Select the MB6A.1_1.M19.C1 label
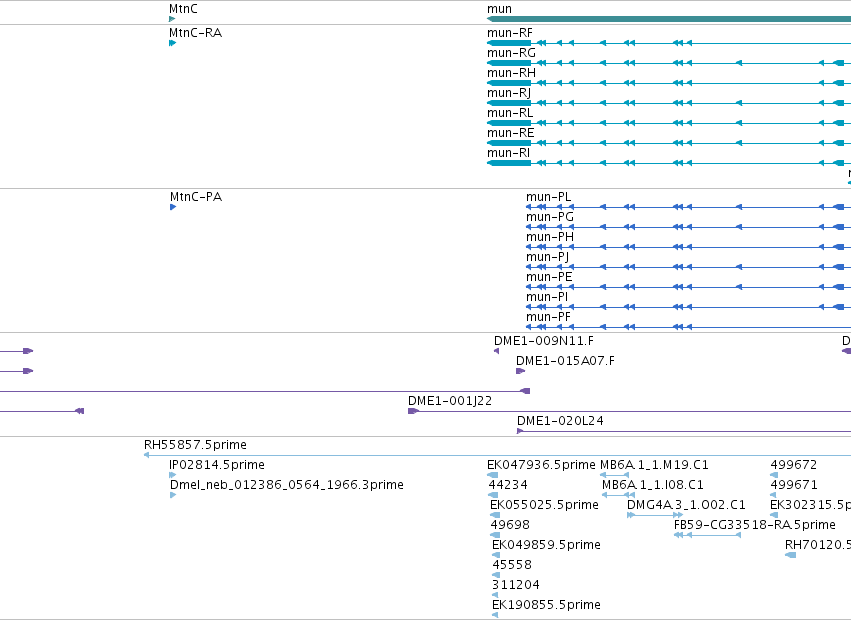The height and width of the screenshot is (620, 851). (654, 465)
